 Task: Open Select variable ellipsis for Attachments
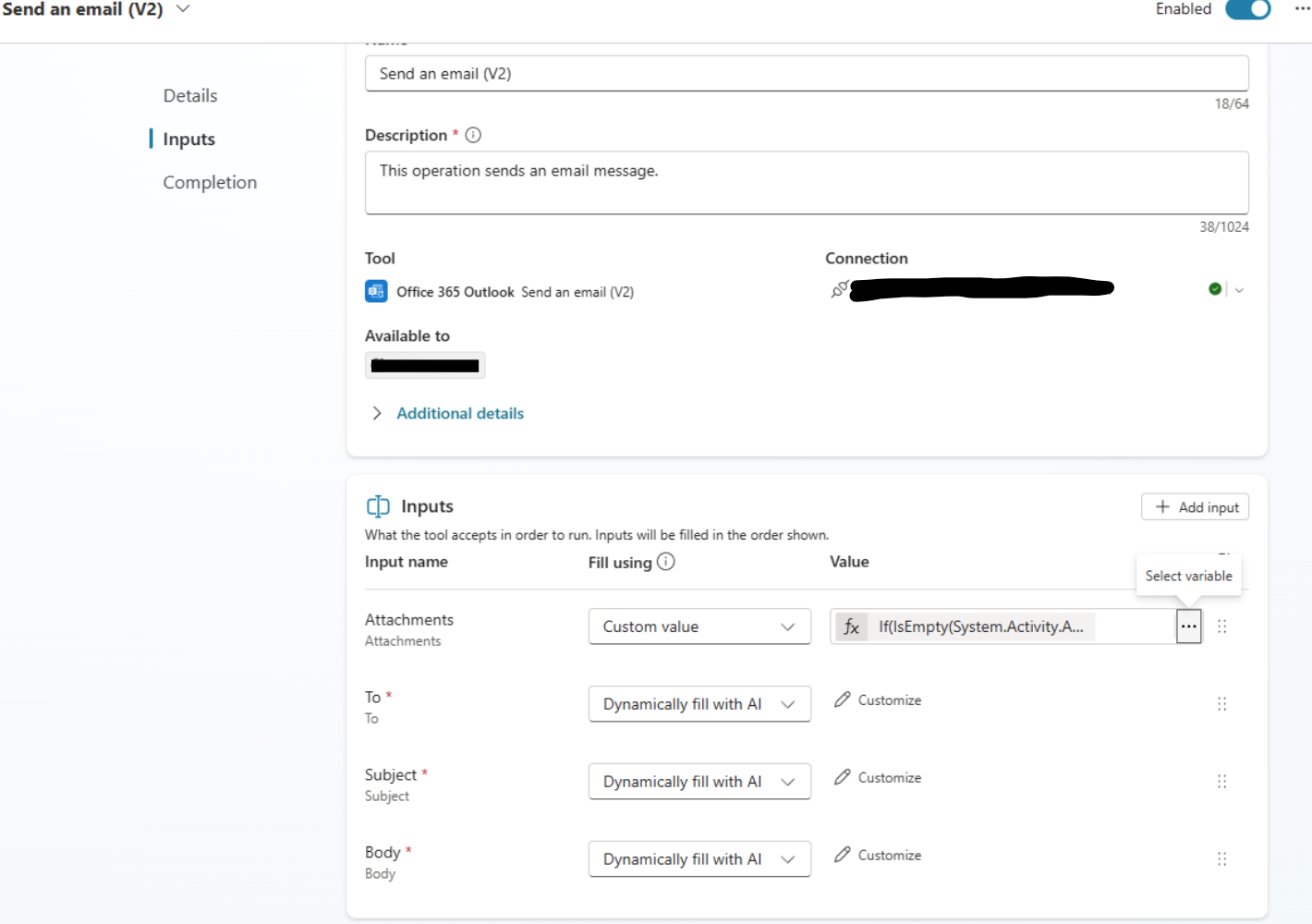point(1188,626)
